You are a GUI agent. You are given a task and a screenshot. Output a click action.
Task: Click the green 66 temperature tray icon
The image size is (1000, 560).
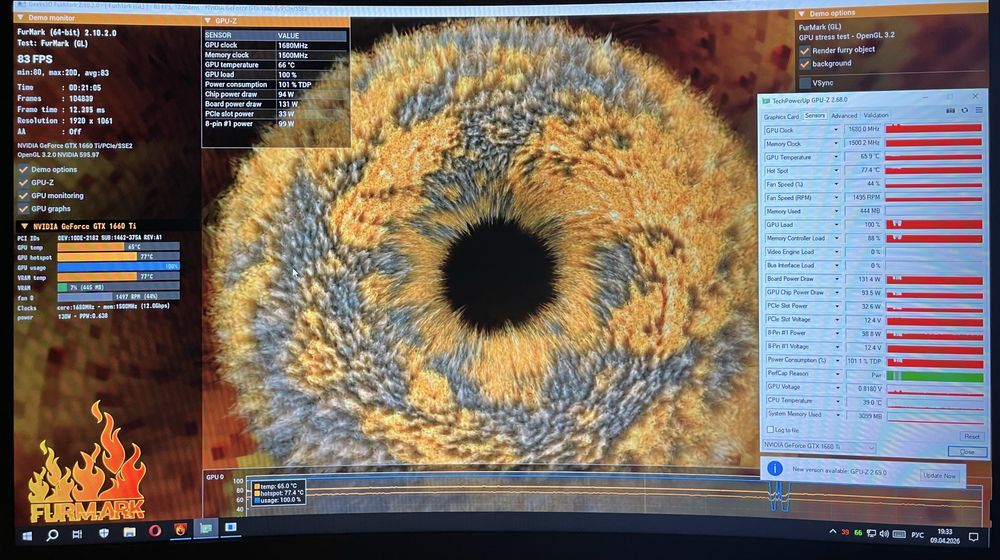click(858, 533)
